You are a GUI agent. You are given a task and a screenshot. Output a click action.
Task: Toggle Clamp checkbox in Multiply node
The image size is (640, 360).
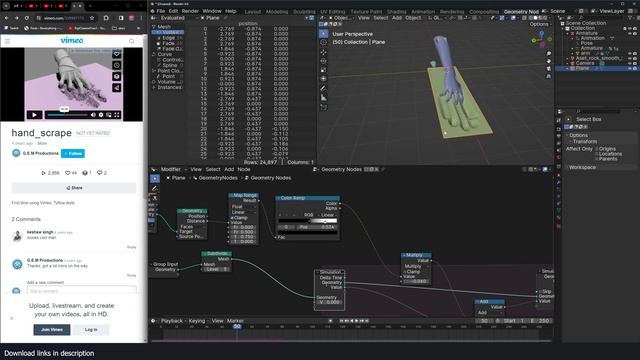tap(405, 271)
